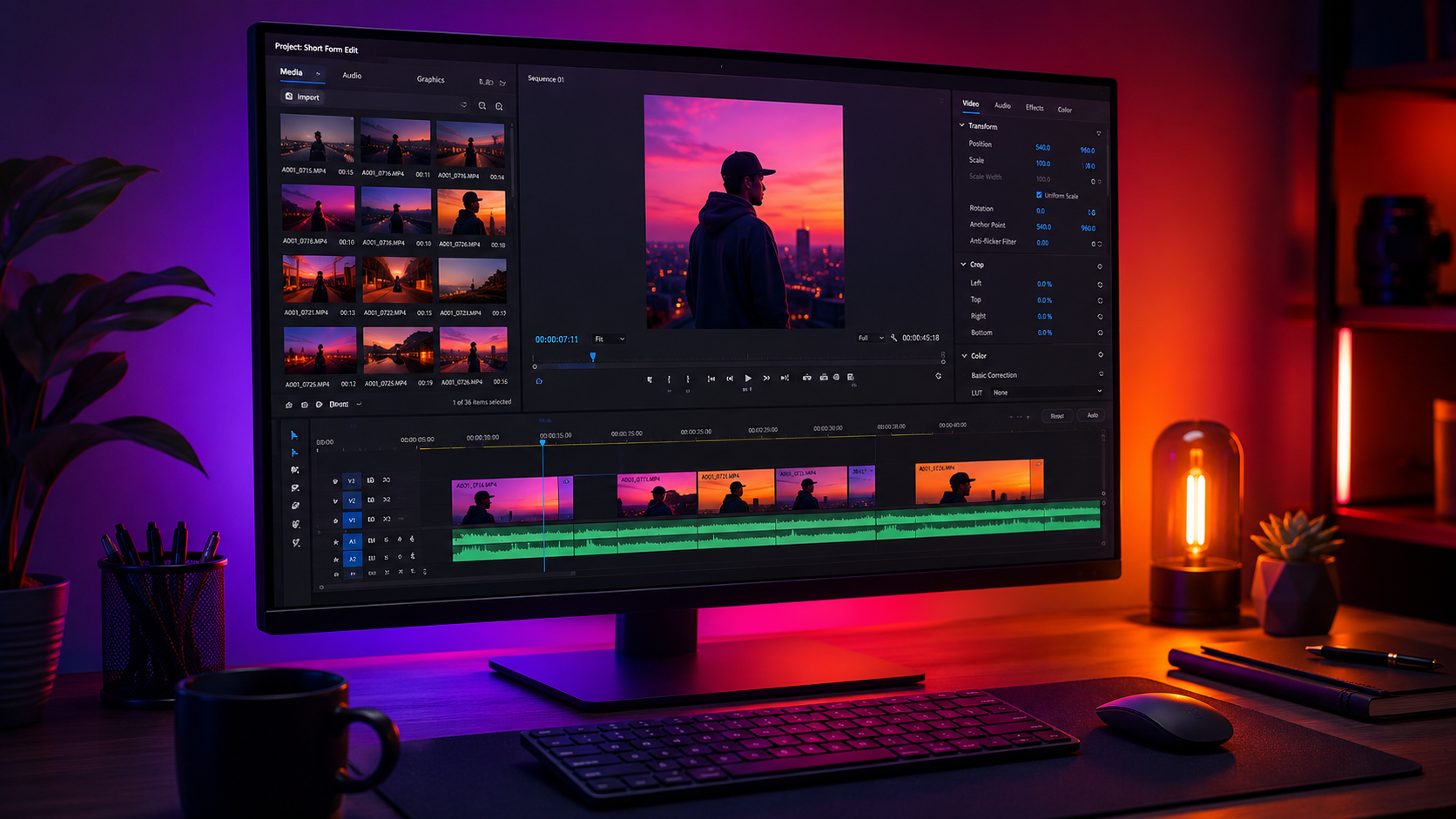
Task: Select the A001_0721.MP4 thumbnail
Action: click(x=319, y=279)
